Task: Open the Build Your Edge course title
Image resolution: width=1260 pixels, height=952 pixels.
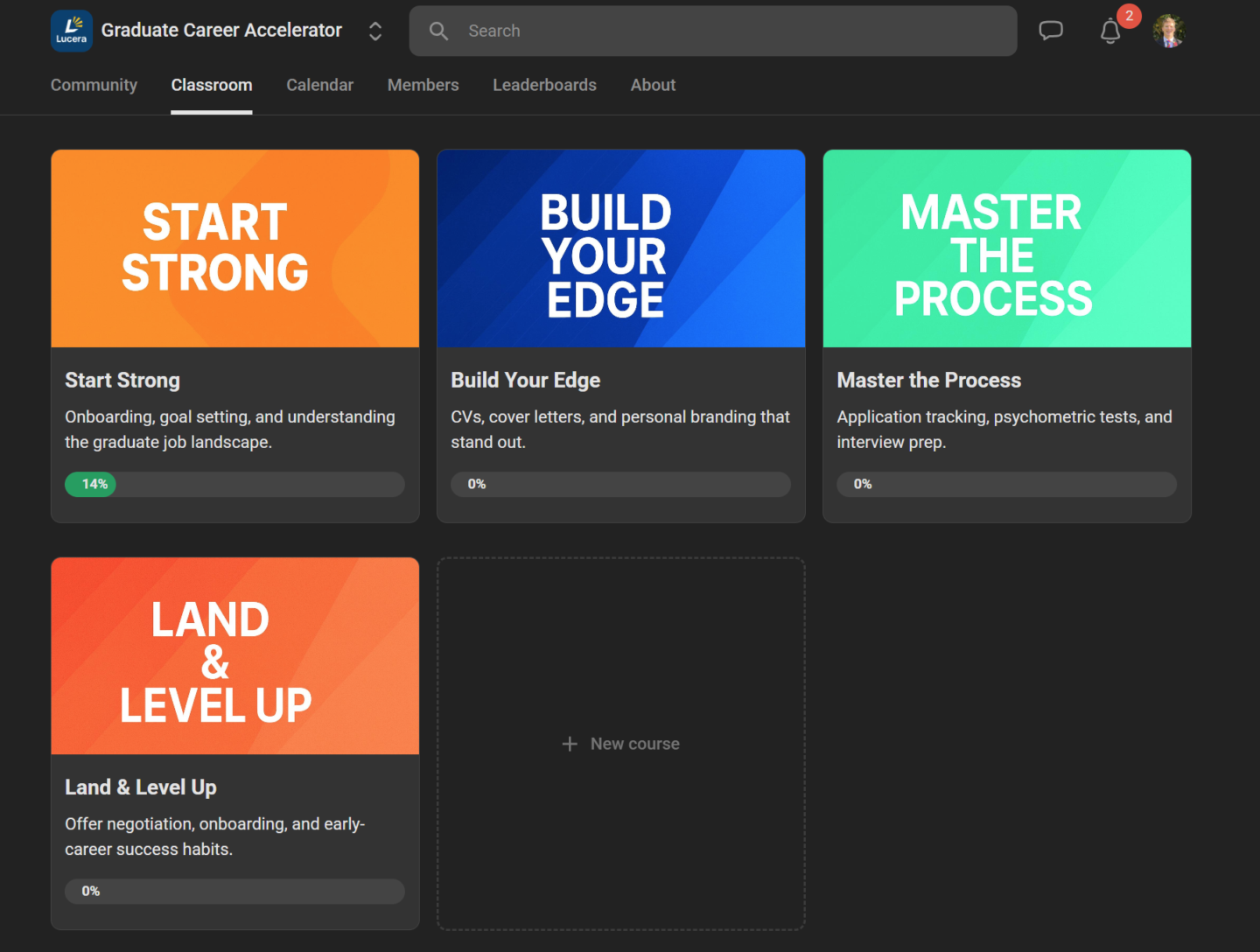Action: click(525, 380)
